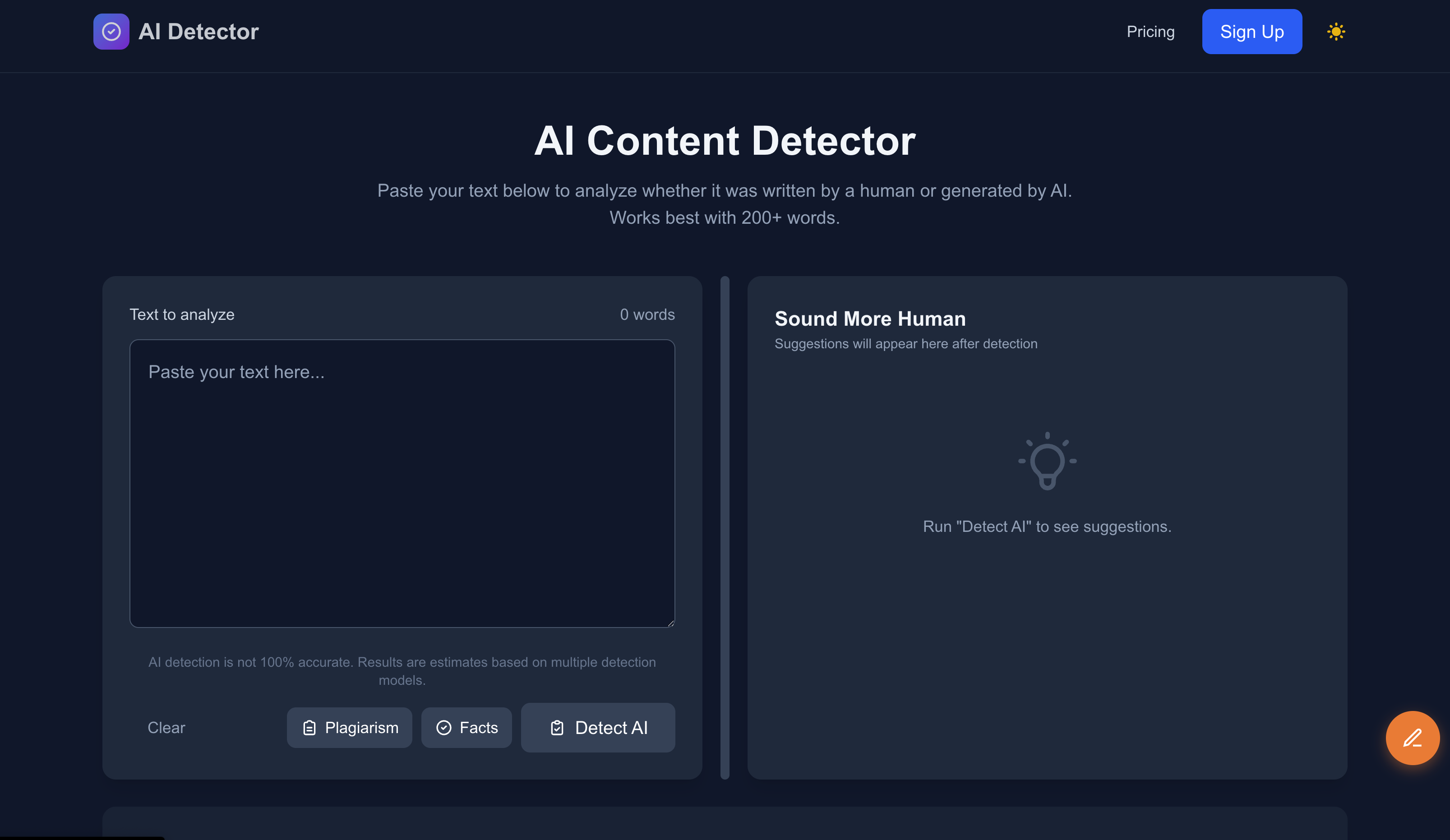Run a Facts check
The height and width of the screenshot is (840, 1450).
(466, 727)
